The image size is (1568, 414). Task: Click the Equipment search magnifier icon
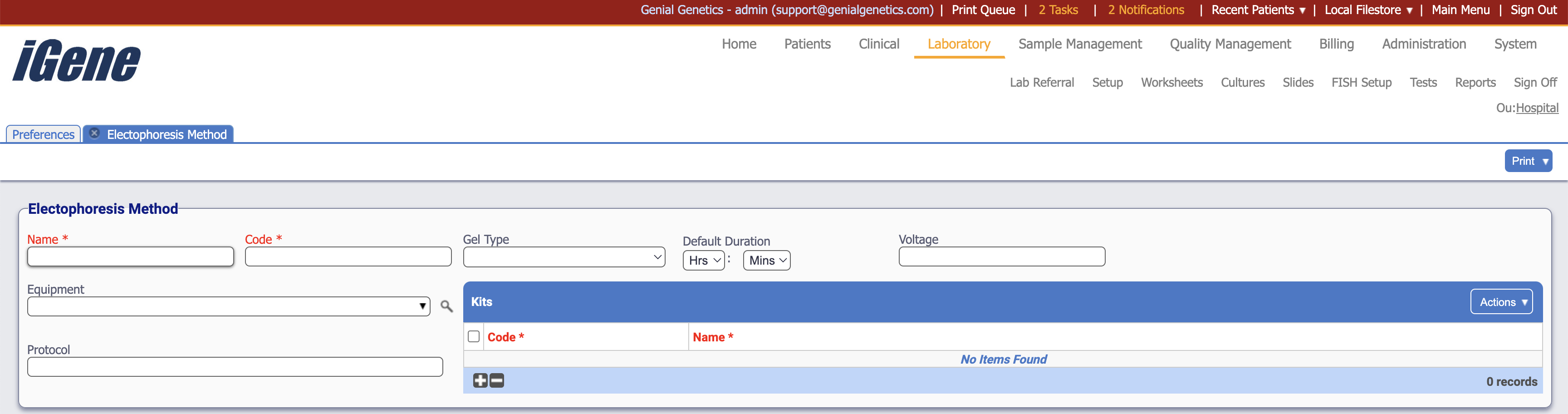point(446,306)
